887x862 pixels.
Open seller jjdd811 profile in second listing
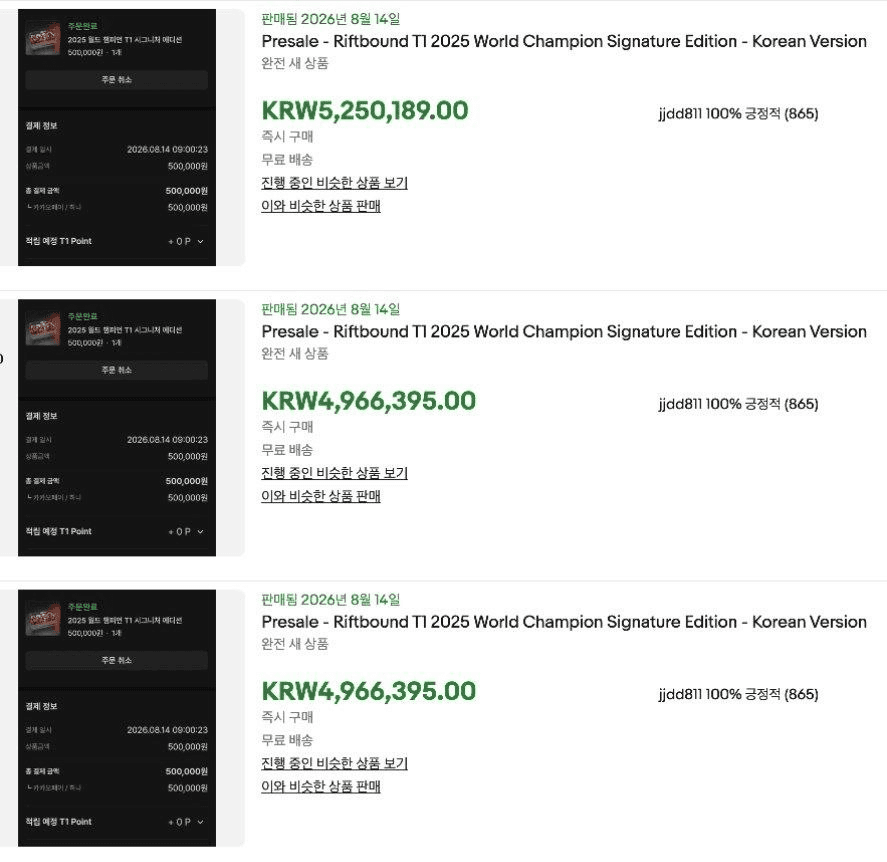[x=680, y=404]
